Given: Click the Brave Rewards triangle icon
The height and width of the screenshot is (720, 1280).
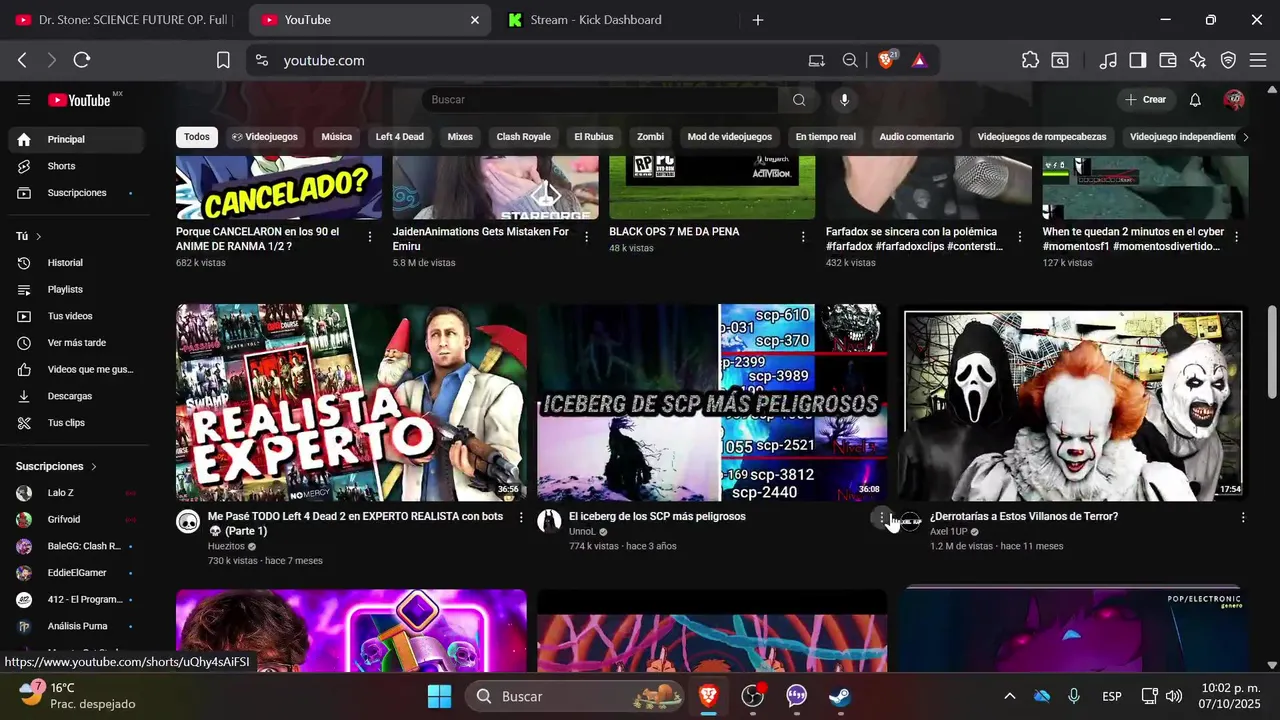Looking at the screenshot, I should point(920,60).
